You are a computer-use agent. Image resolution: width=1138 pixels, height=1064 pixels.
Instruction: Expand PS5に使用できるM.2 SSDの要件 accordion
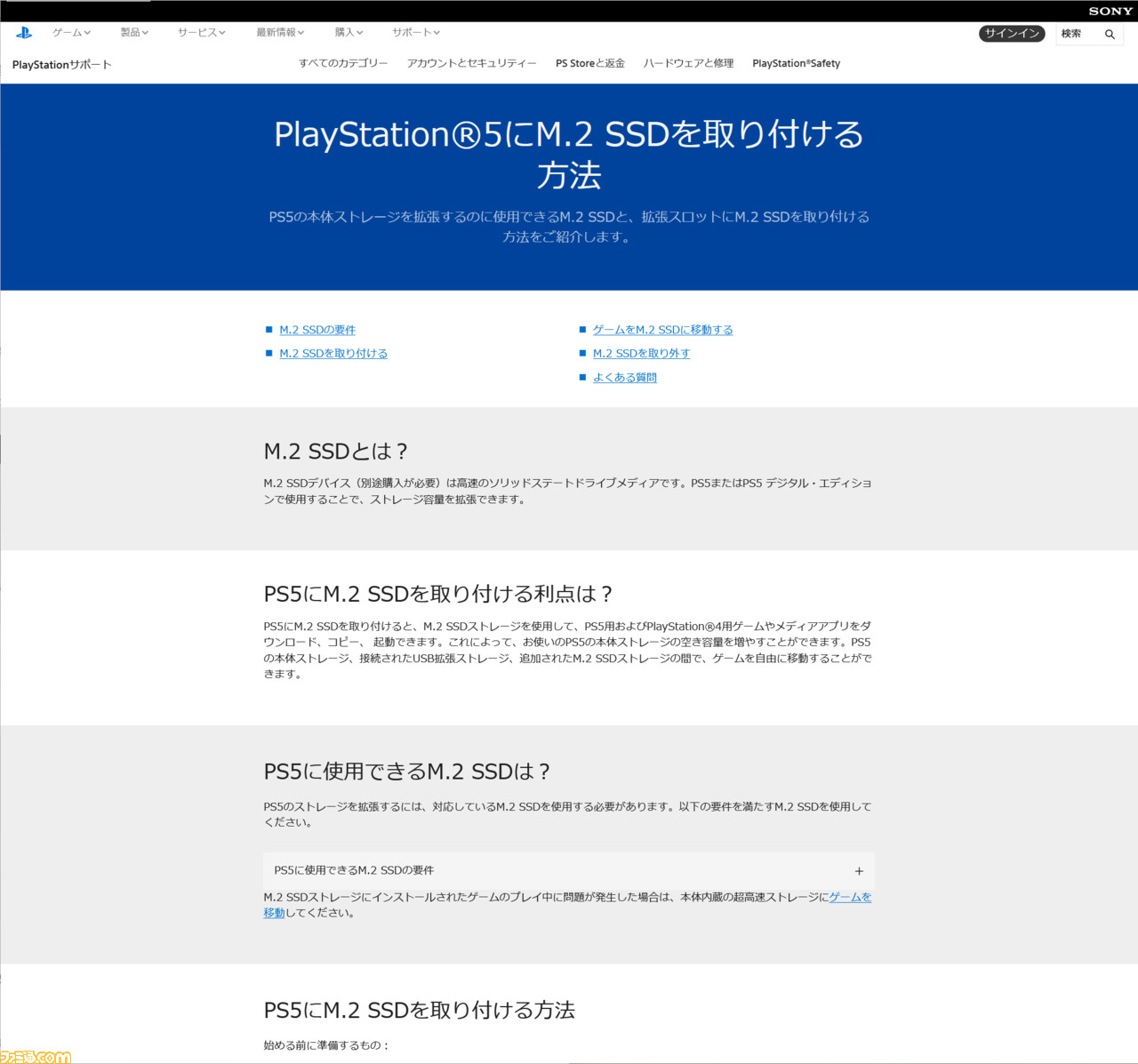569,870
